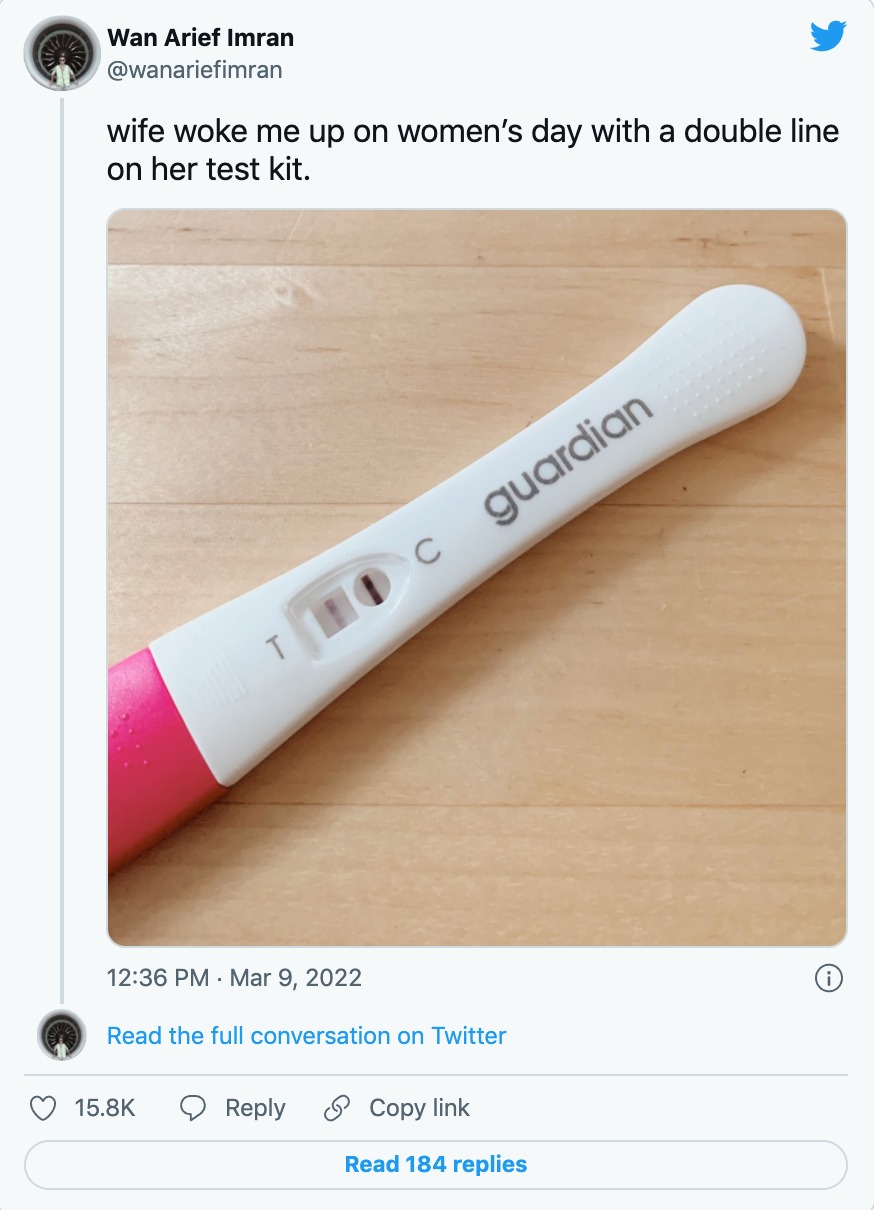Open Wan Arief Imran's large profile avatar

(61, 54)
